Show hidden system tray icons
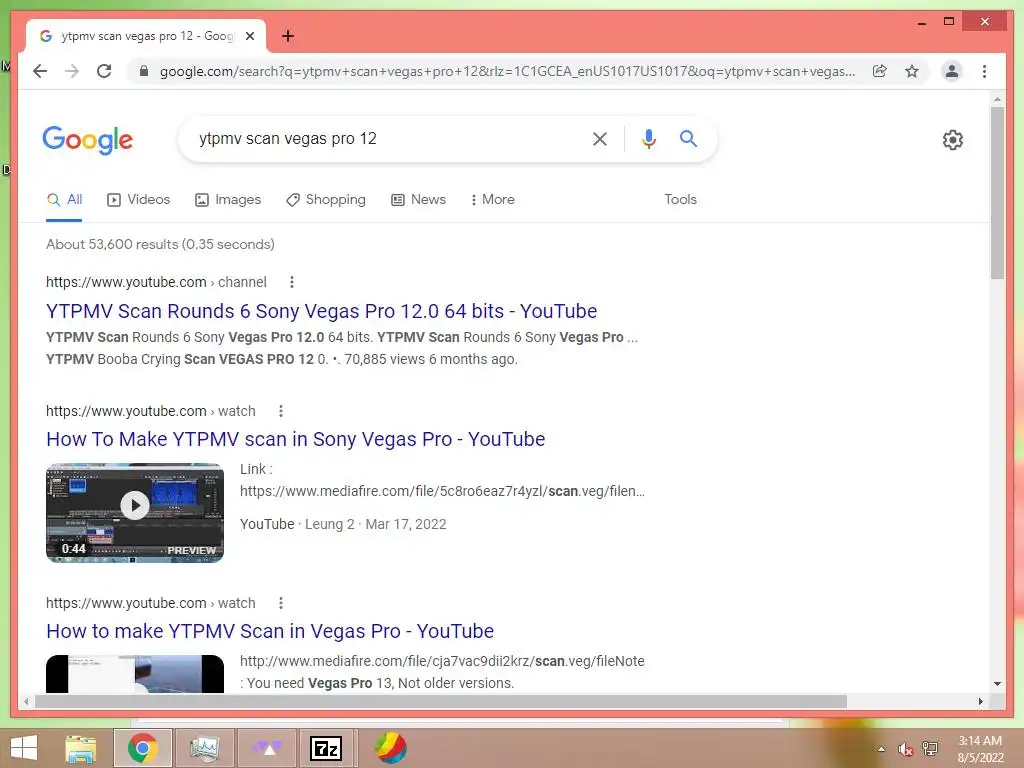This screenshot has height=768, width=1024. (881, 749)
